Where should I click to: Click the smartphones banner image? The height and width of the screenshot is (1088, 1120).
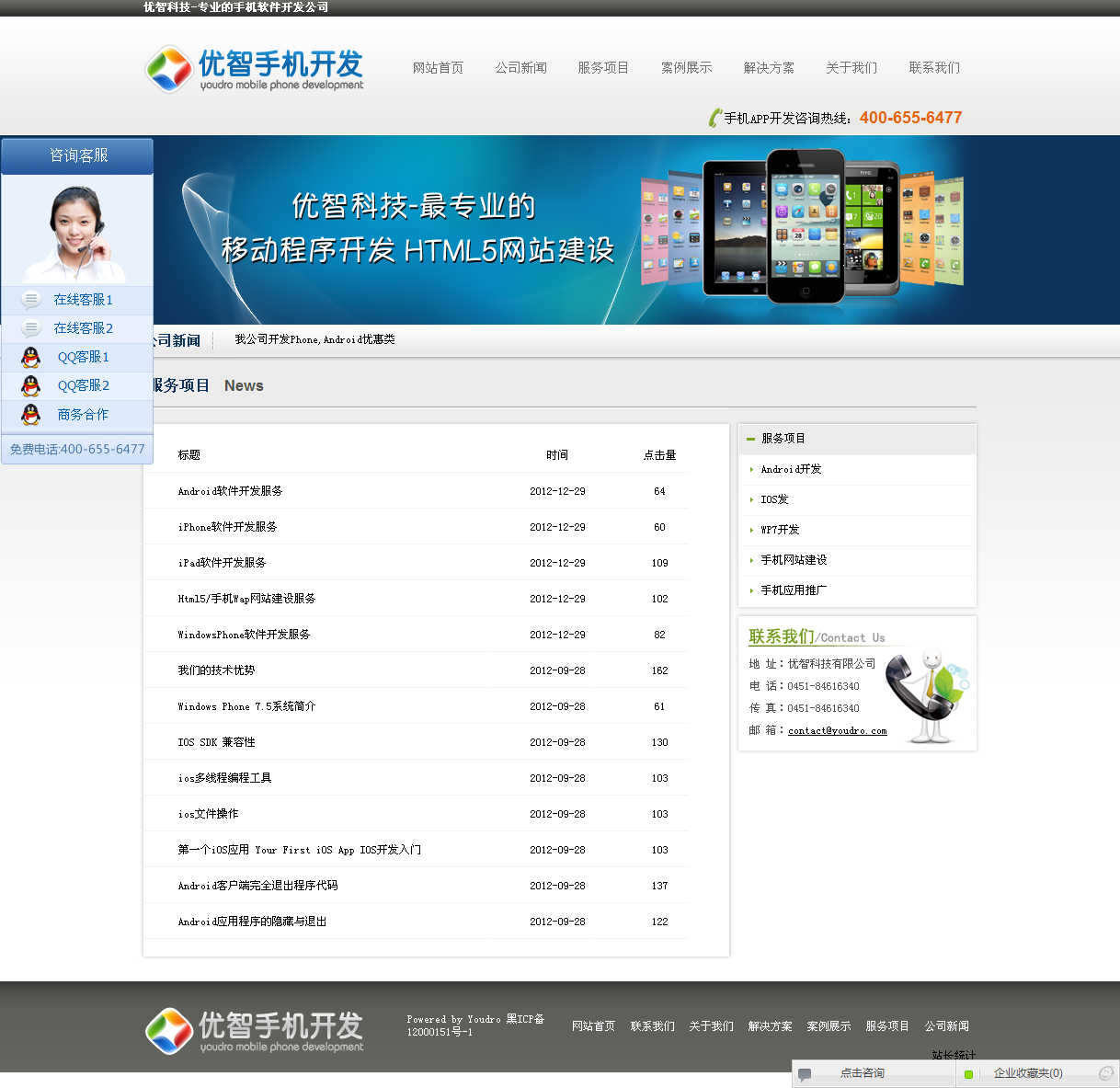pos(800,228)
